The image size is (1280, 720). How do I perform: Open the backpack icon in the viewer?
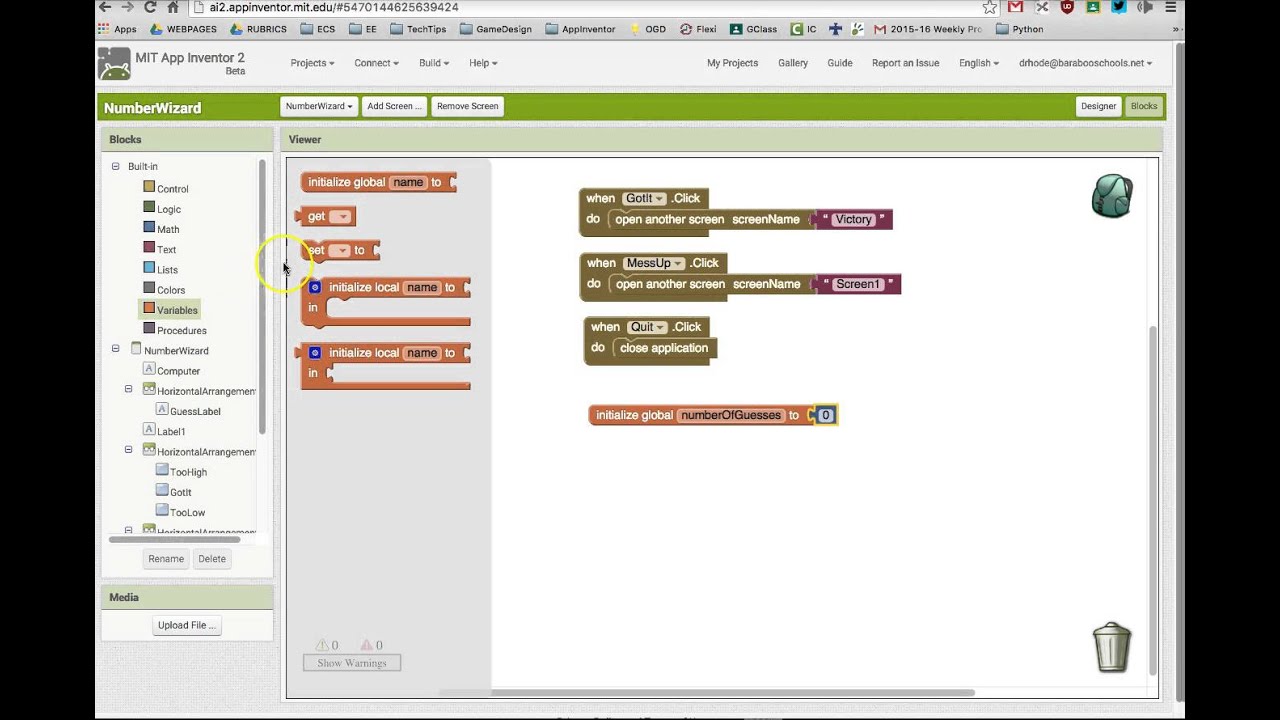pyautogui.click(x=1112, y=196)
